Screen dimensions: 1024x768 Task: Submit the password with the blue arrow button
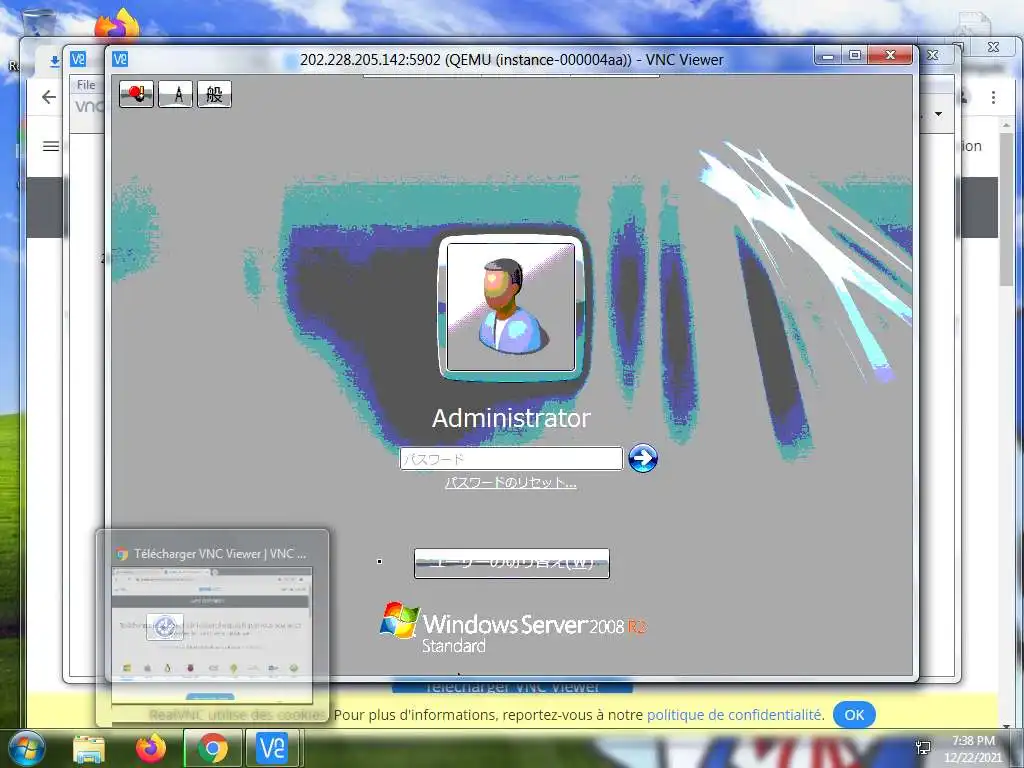point(643,458)
